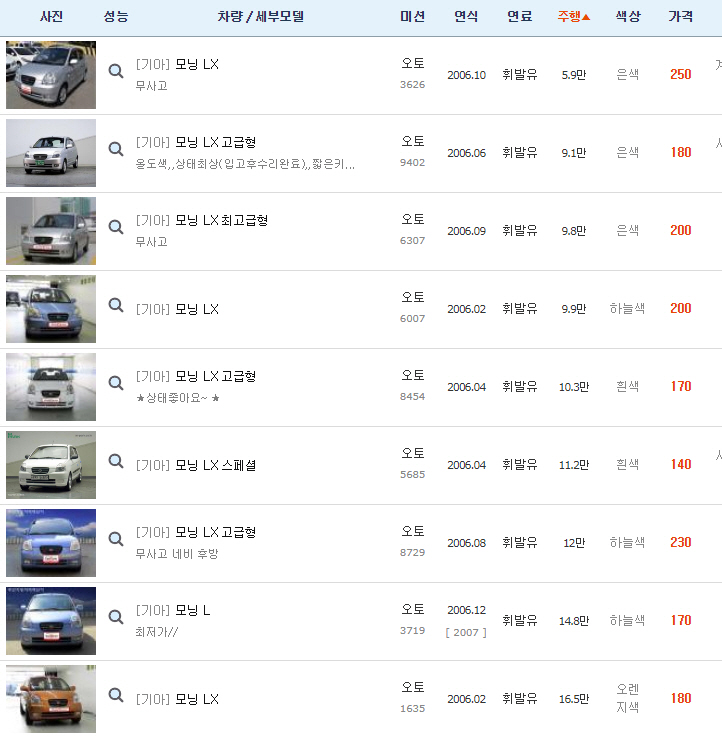
Task: Open the sky-blue car photo in the 6007 row
Action: pos(51,309)
